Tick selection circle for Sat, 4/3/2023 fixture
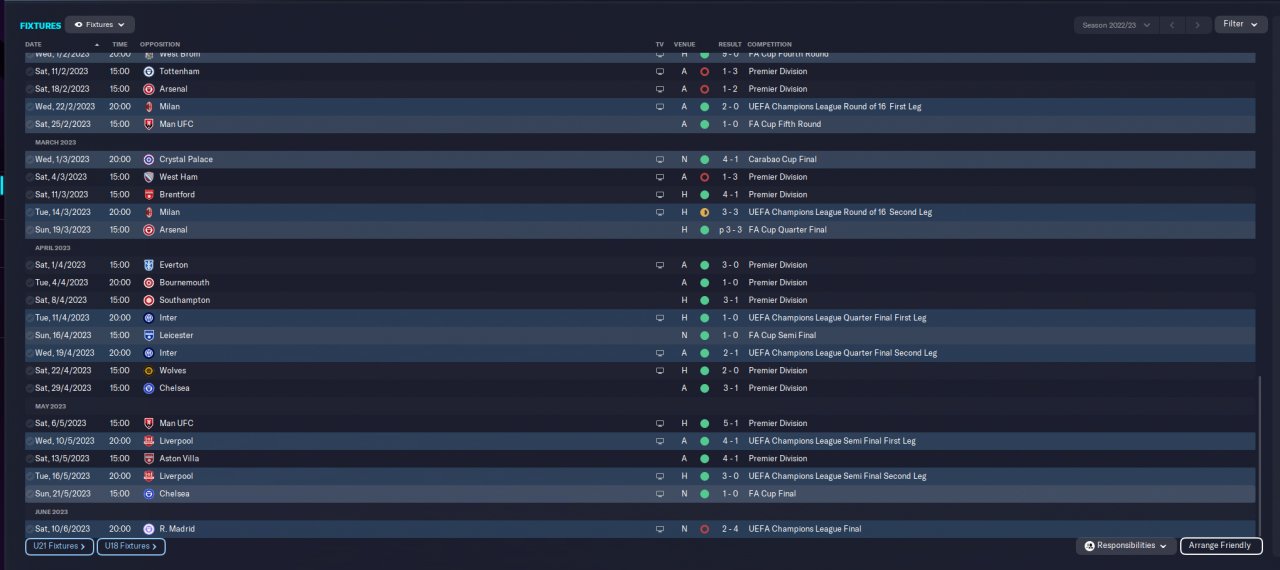The image size is (1280, 570). 30,177
